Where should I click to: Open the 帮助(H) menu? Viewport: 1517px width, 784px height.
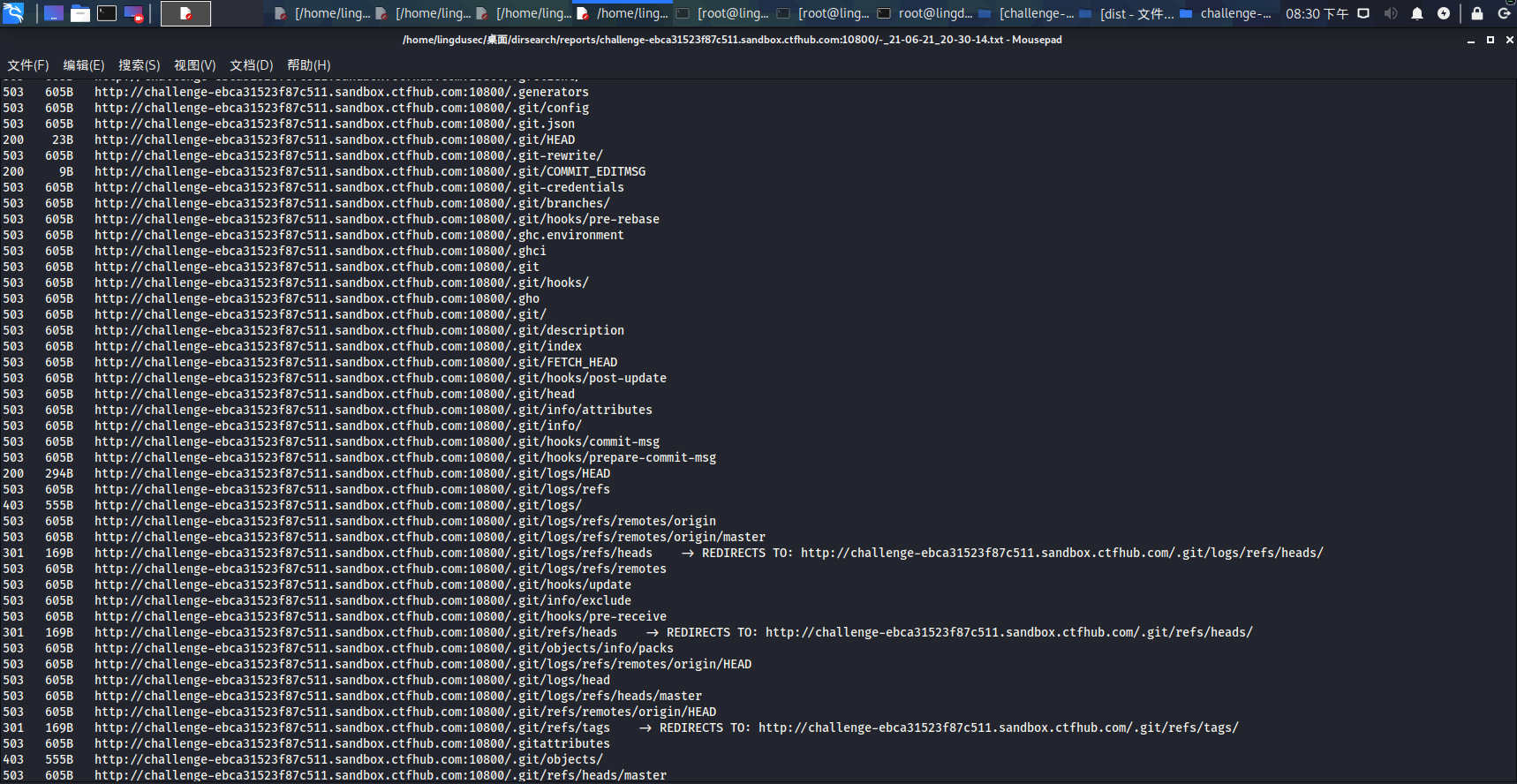coord(309,65)
